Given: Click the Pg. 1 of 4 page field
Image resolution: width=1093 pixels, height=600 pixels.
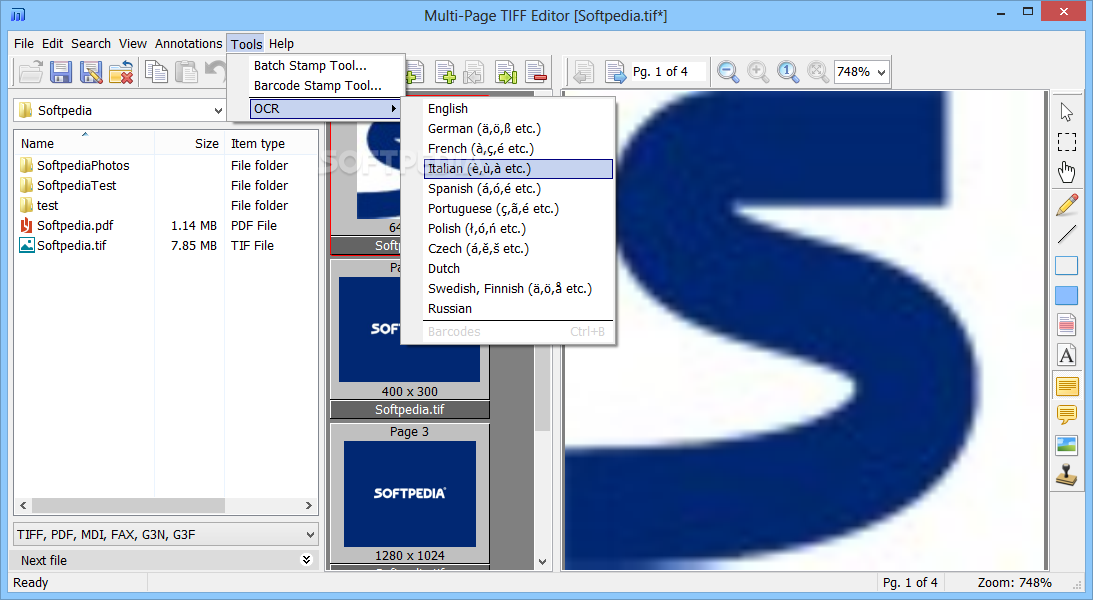Looking at the screenshot, I should coord(667,72).
